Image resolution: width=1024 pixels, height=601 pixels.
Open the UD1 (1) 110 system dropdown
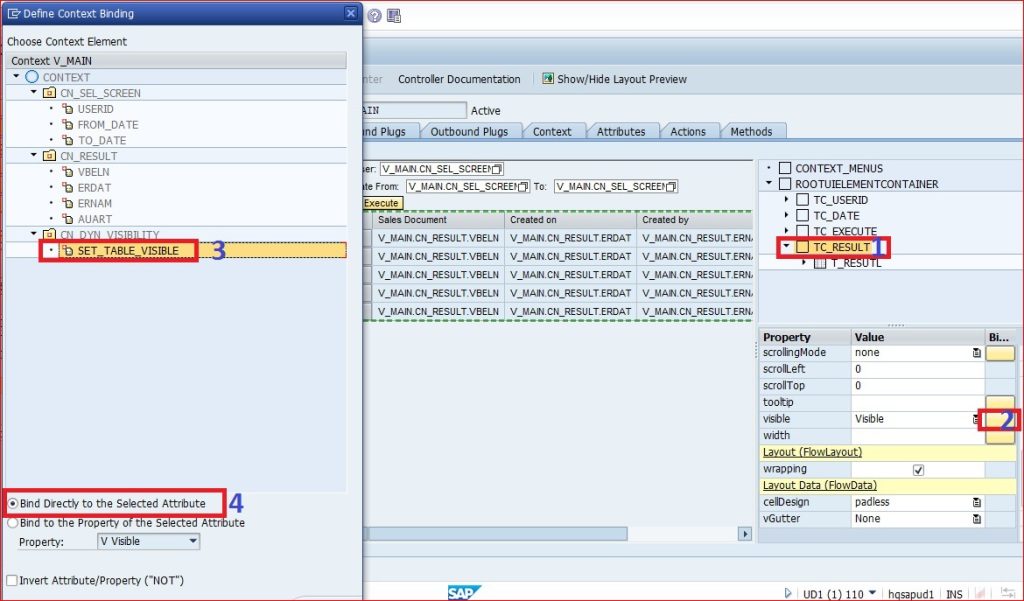point(872,593)
